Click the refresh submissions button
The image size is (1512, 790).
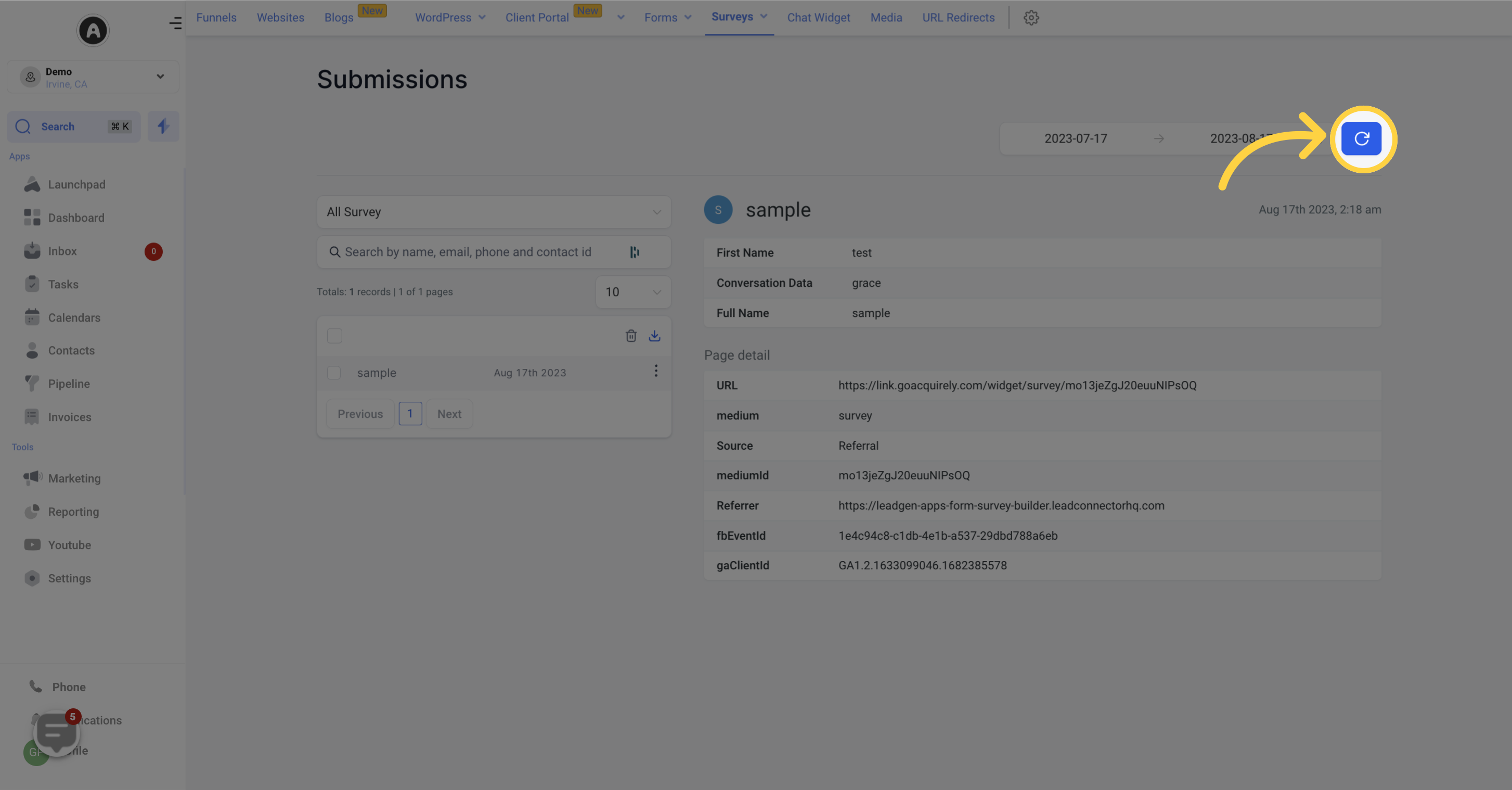pyautogui.click(x=1361, y=138)
